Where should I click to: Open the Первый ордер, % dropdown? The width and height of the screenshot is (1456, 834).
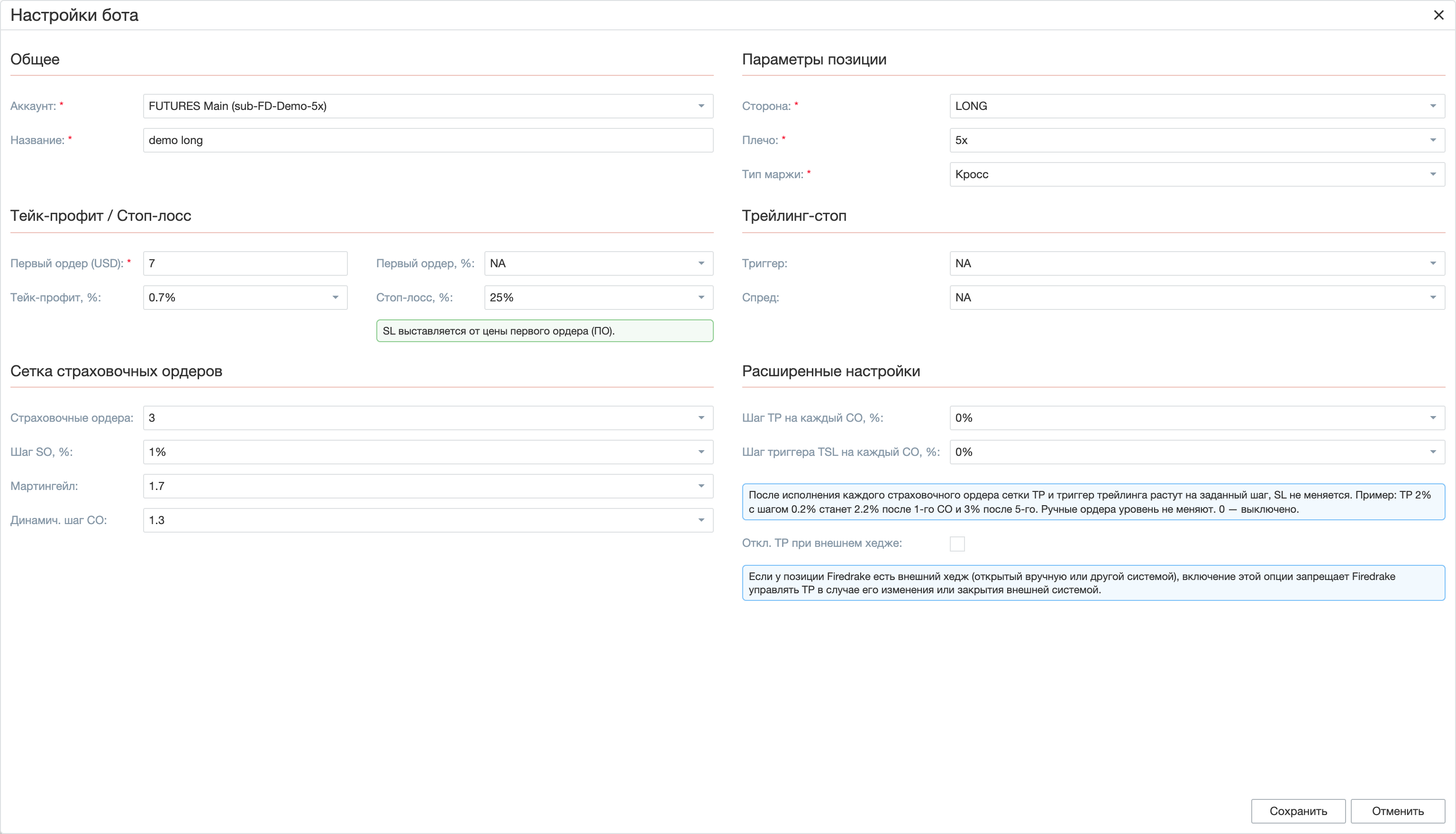click(x=599, y=263)
